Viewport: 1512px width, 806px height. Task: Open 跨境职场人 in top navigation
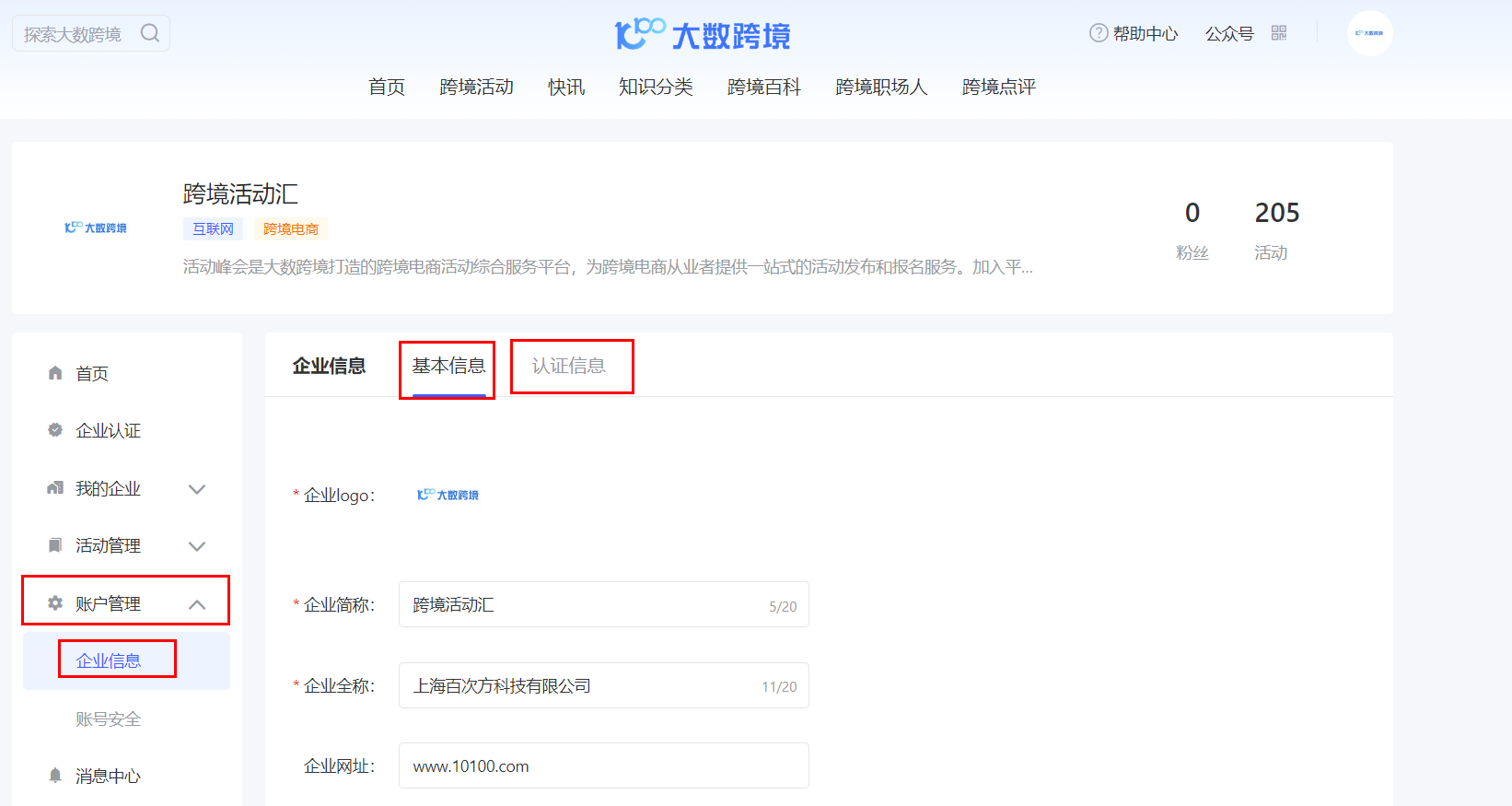881,87
